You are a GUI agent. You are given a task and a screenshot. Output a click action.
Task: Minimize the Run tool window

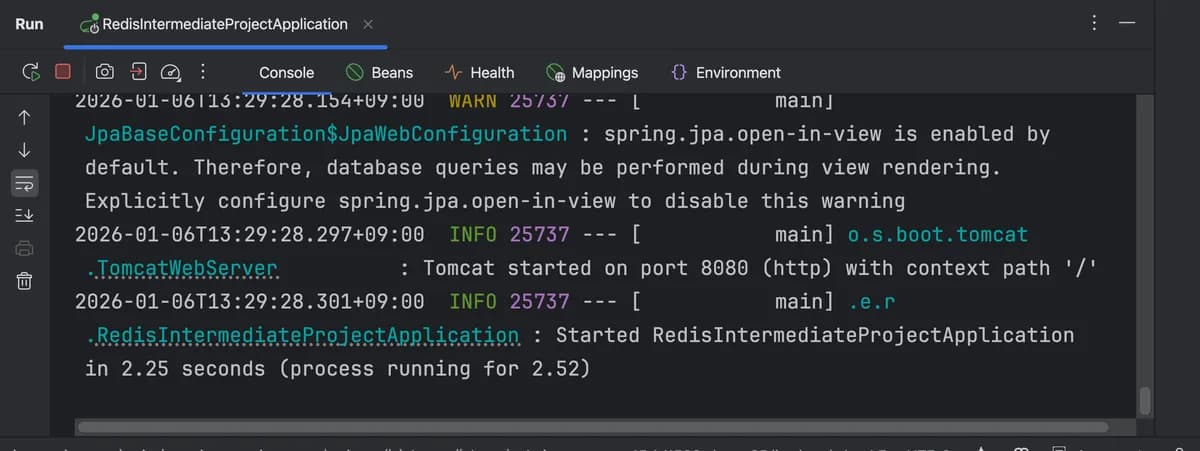pos(1127,23)
